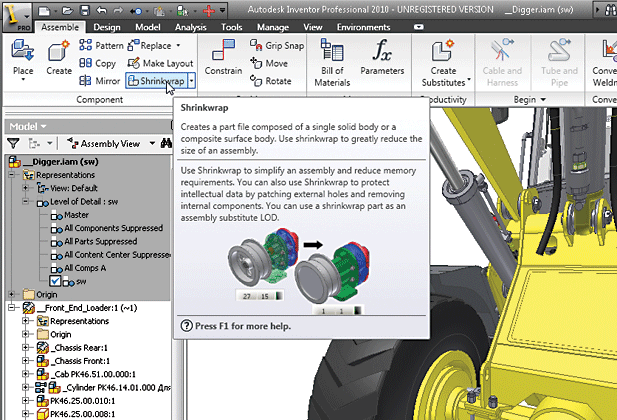Screen dimensions: 617x420
Task: Select All Components Suppressed item
Action: point(107,228)
